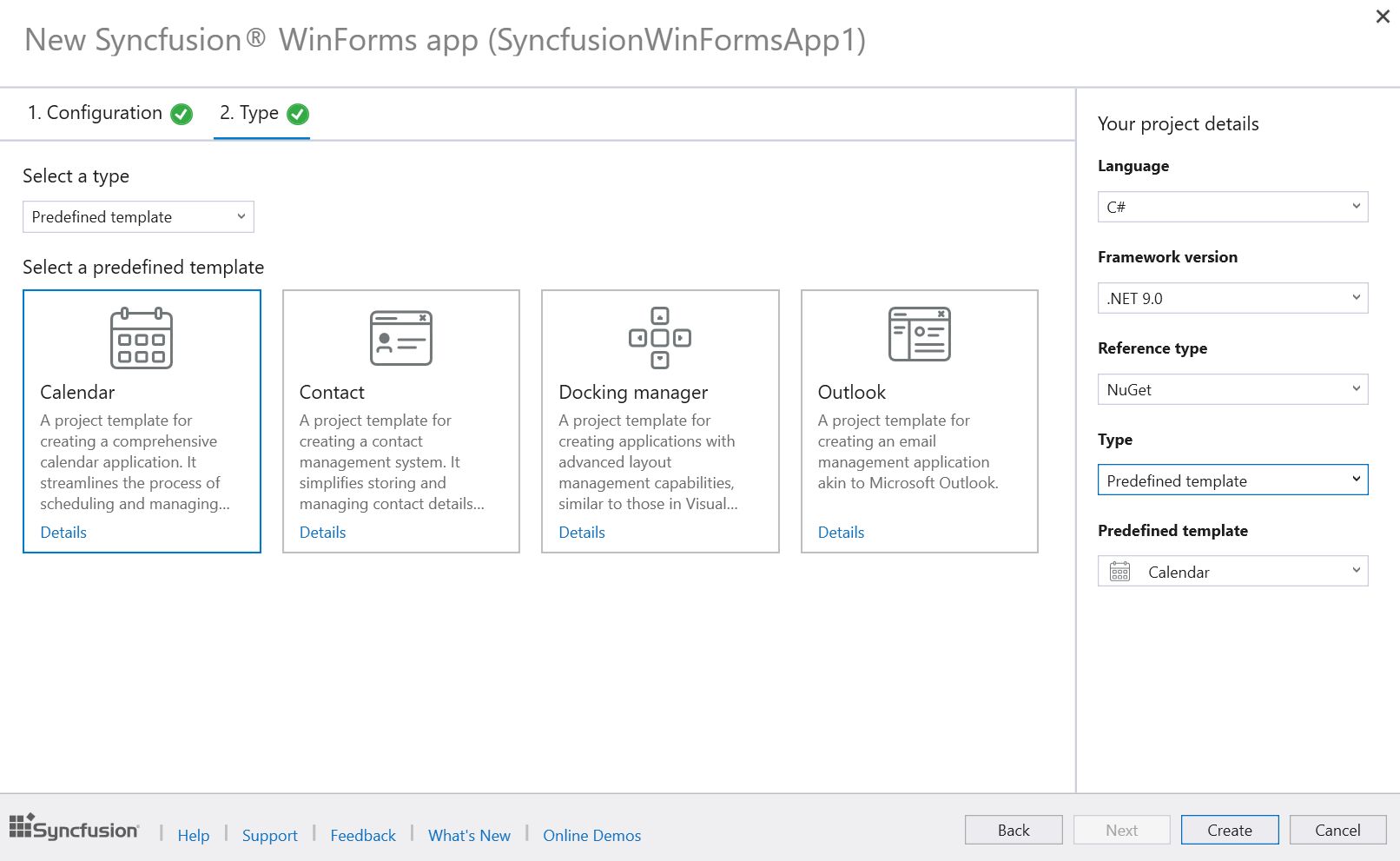This screenshot has width=1400, height=861.
Task: Click the Calendar template description text
Action: point(135,462)
